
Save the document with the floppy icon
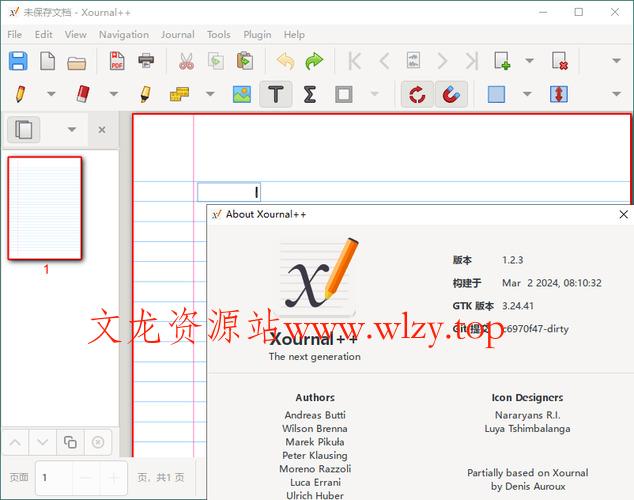pos(18,61)
